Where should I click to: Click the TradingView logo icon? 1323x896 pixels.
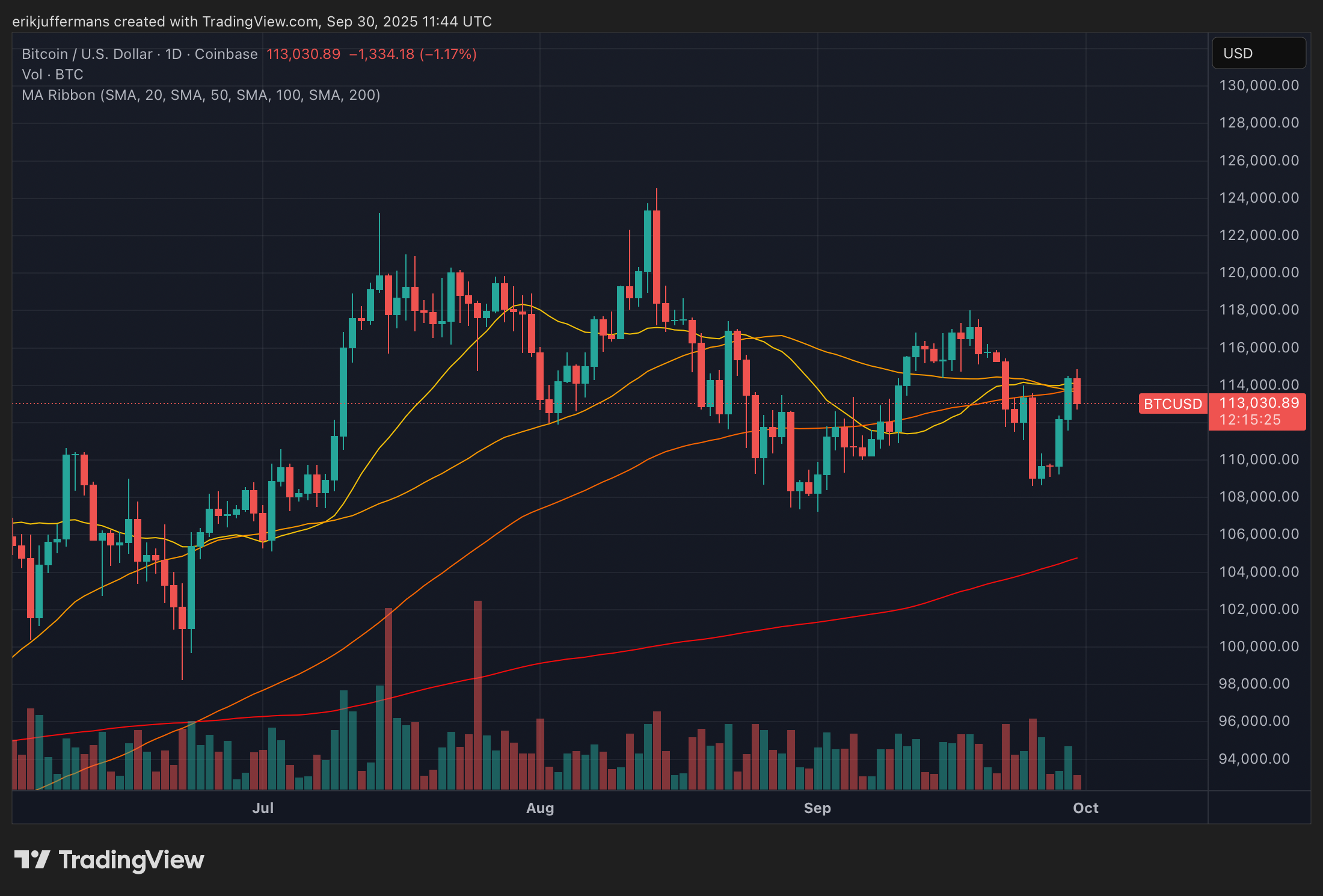pyautogui.click(x=31, y=859)
